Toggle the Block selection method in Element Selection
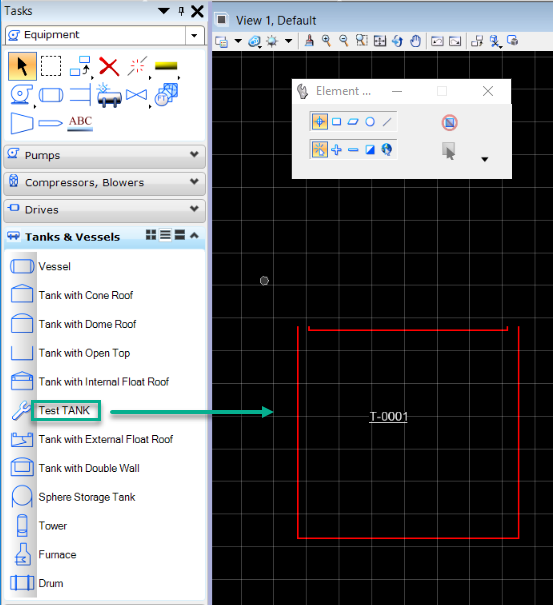Screen dimensions: 553x605 pos(337,122)
